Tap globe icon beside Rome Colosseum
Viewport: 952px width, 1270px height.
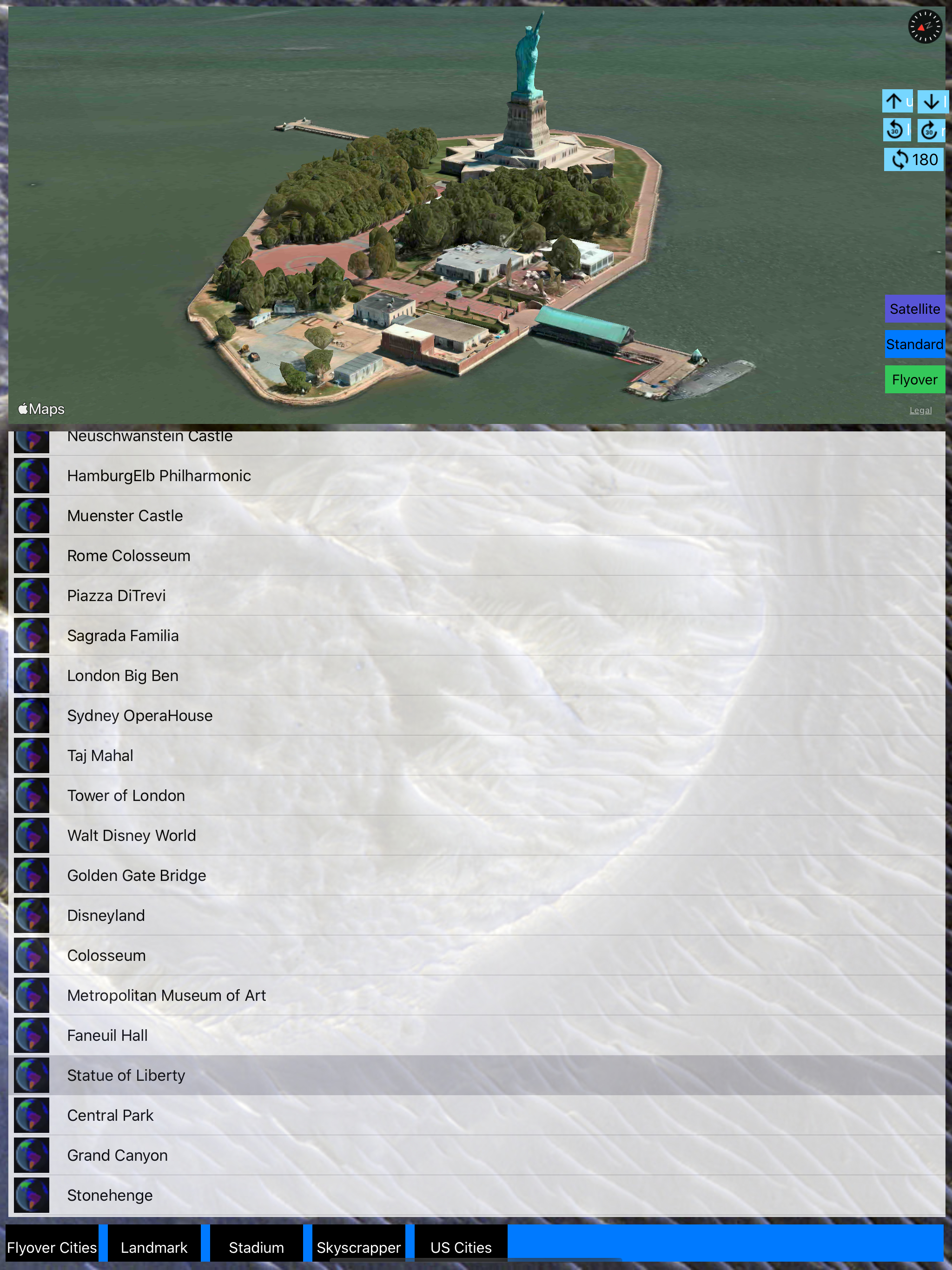(32, 556)
